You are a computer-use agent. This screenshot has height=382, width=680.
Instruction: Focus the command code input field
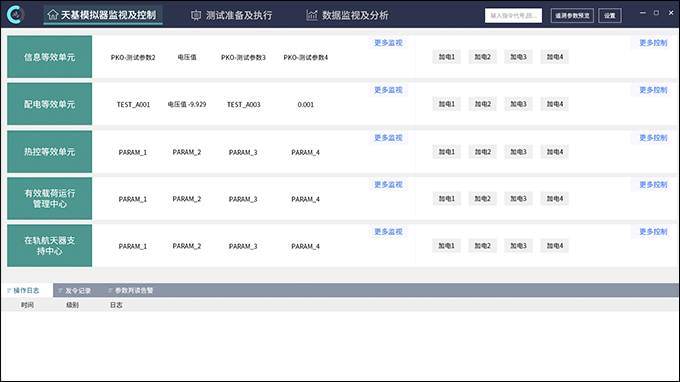(x=513, y=16)
